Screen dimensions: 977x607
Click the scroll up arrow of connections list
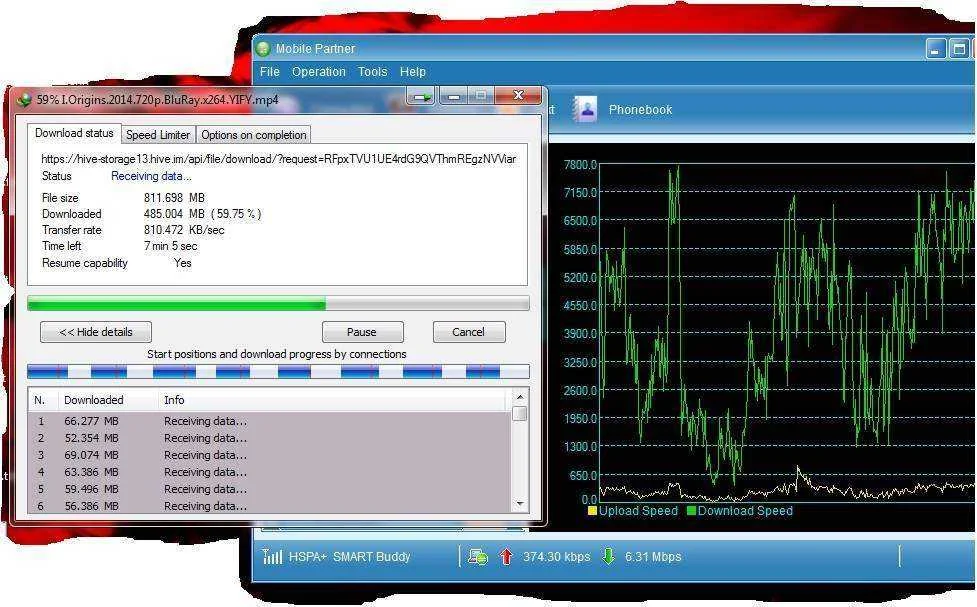coord(520,396)
